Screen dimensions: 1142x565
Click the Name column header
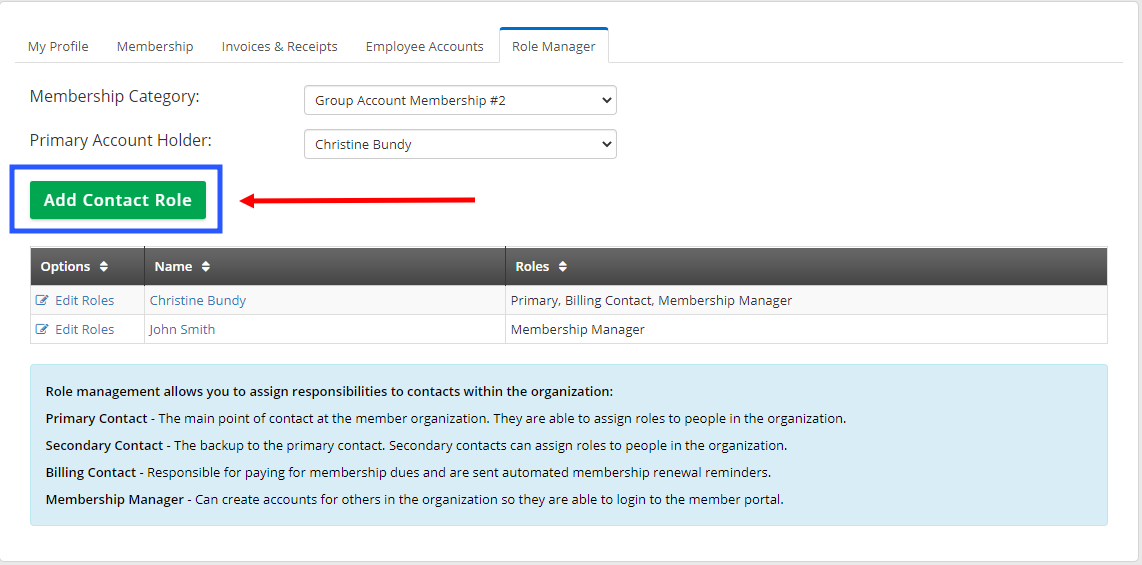[325, 266]
